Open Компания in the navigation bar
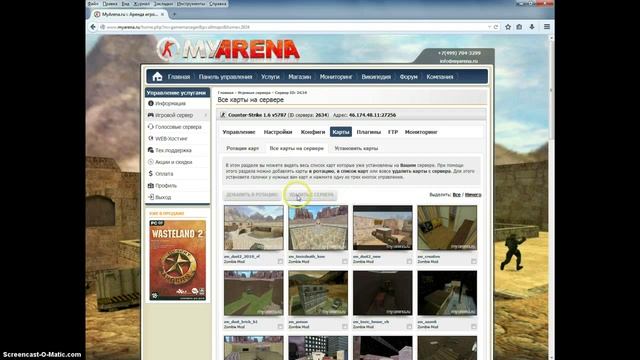 point(440,77)
